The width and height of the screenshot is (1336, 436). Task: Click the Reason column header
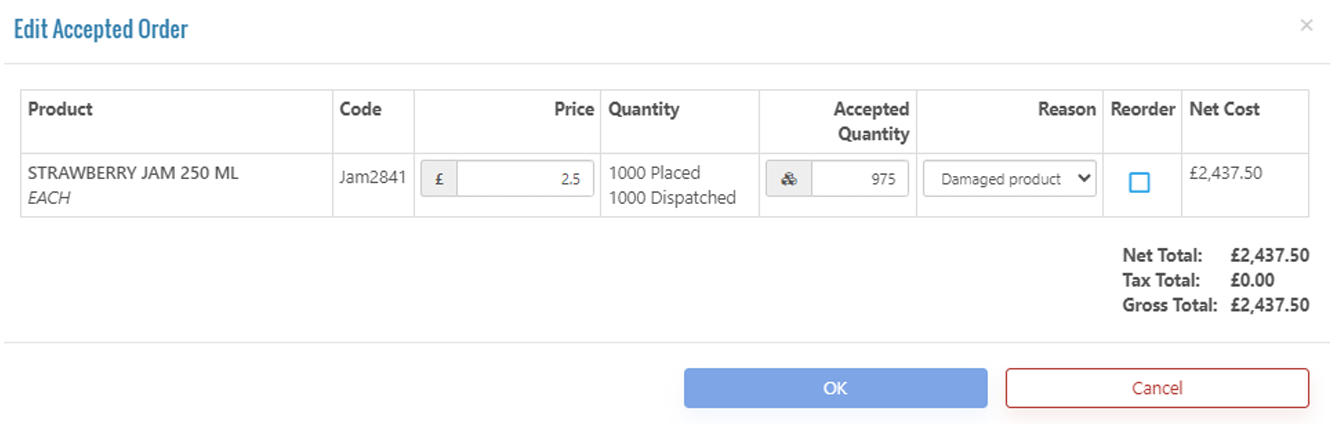pos(1067,109)
